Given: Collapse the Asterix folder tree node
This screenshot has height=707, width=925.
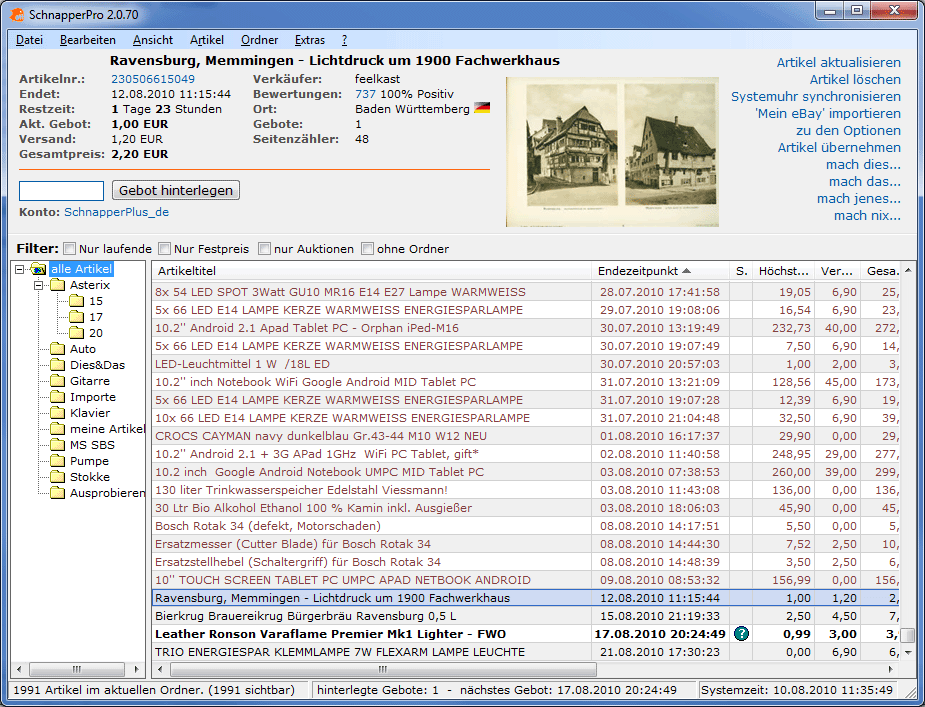Looking at the screenshot, I should (40, 285).
